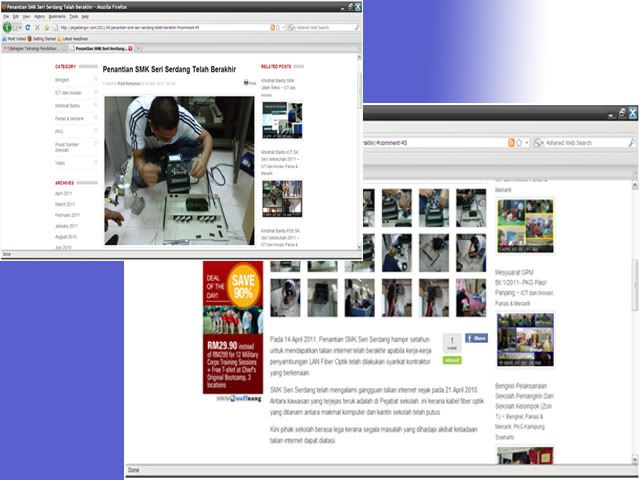Open the Video category link
640x480 pixels.
[x=60, y=163]
